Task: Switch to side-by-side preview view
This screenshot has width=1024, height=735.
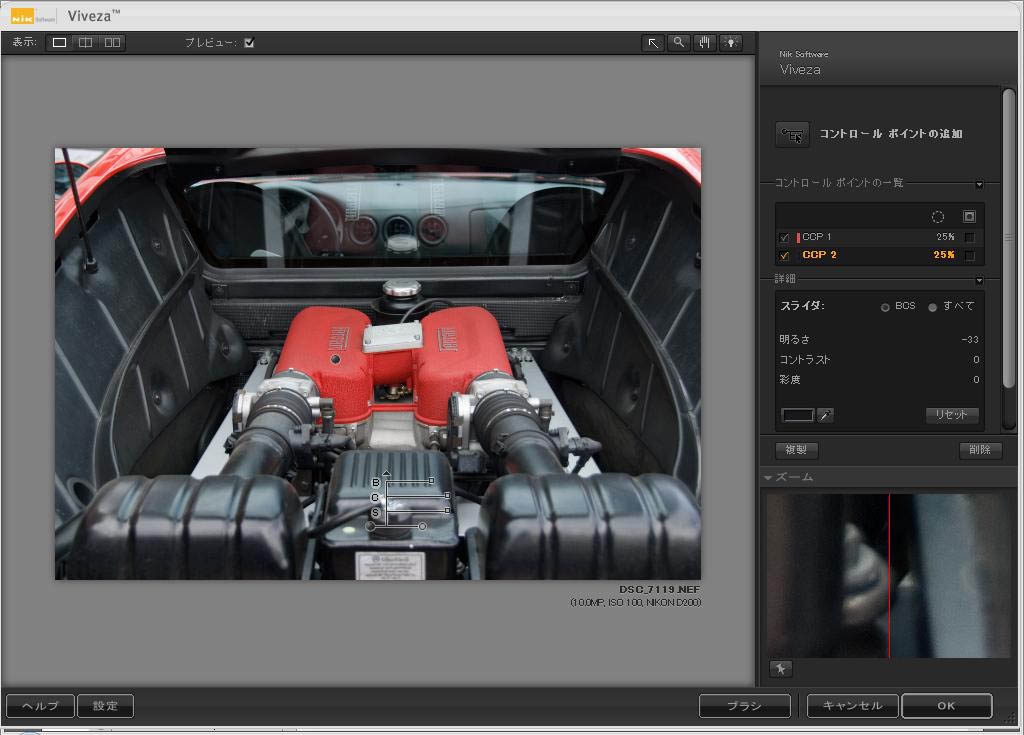Action: (x=113, y=43)
